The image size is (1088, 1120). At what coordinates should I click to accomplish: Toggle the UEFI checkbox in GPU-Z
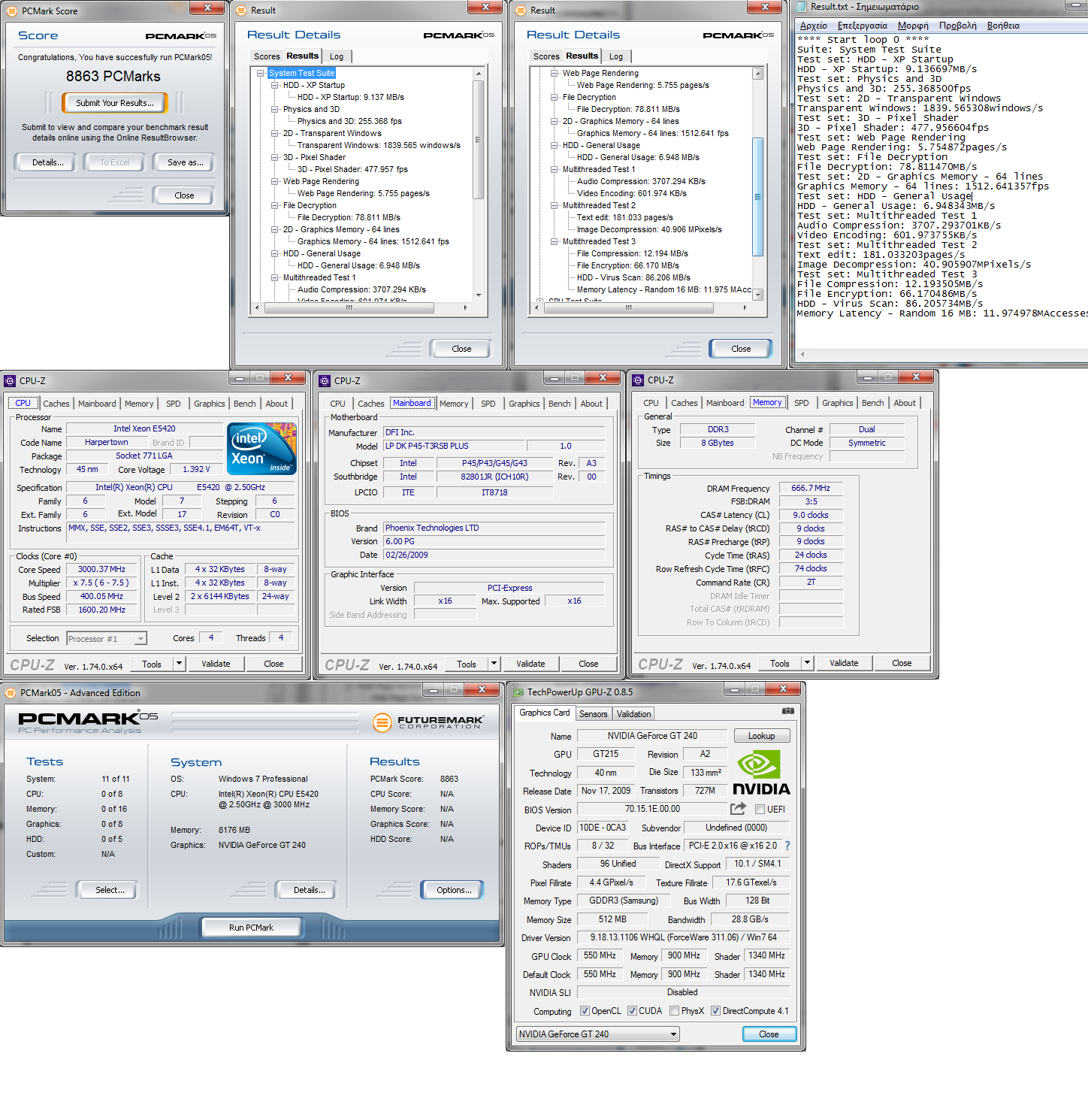(x=760, y=810)
